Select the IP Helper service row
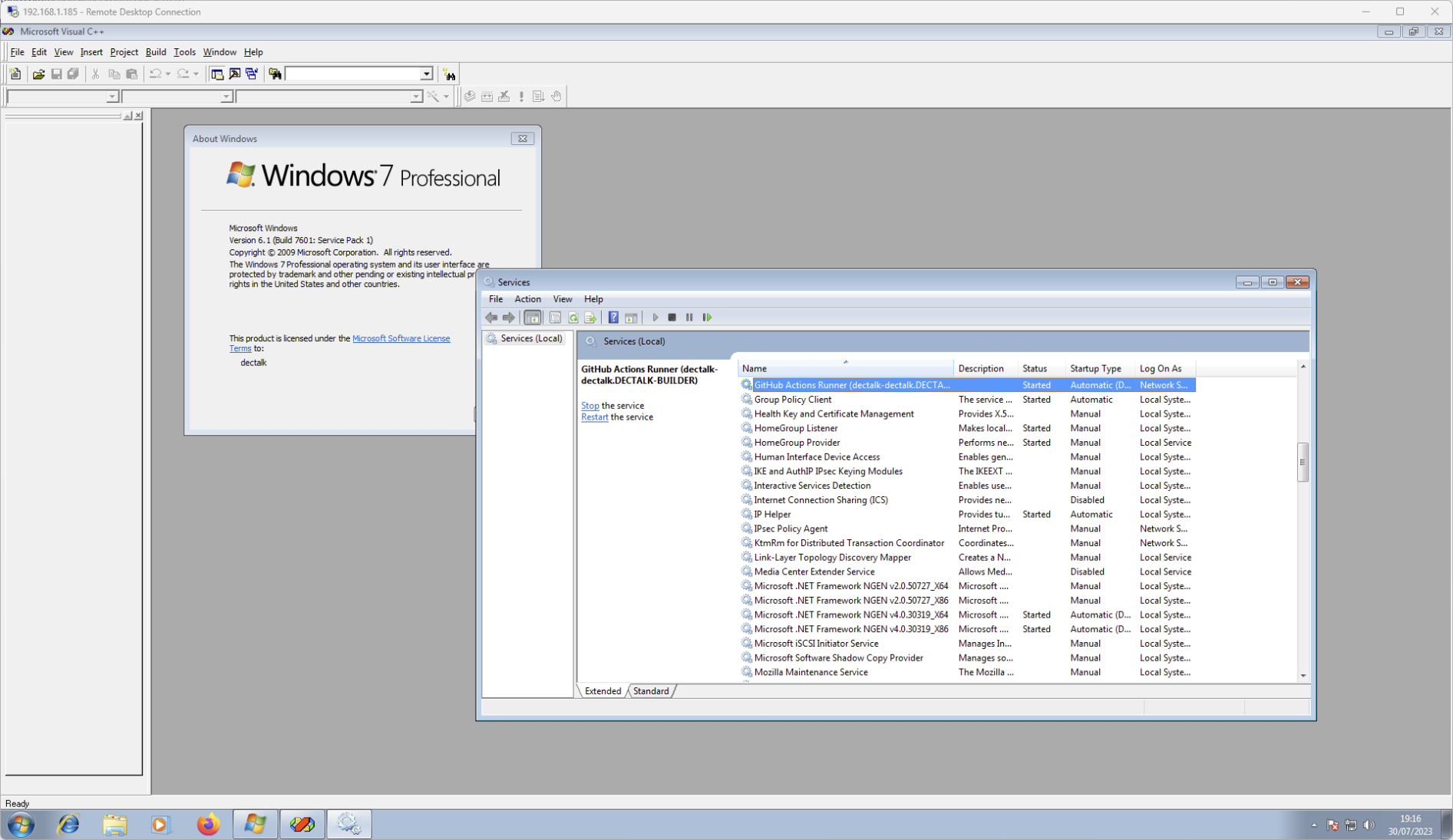Image resolution: width=1453 pixels, height=840 pixels. click(x=966, y=515)
